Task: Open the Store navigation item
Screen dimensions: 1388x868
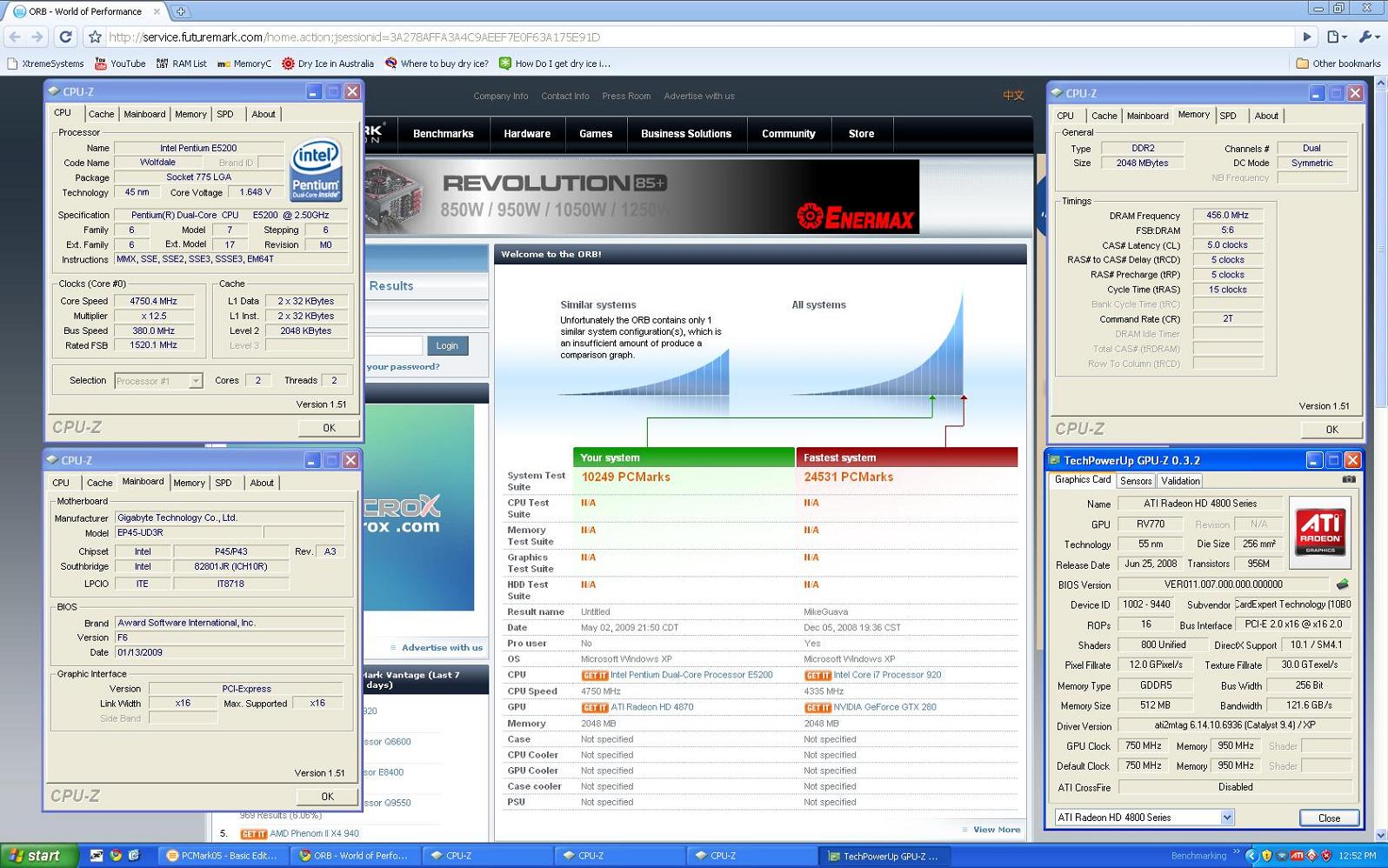Action: pyautogui.click(x=862, y=134)
